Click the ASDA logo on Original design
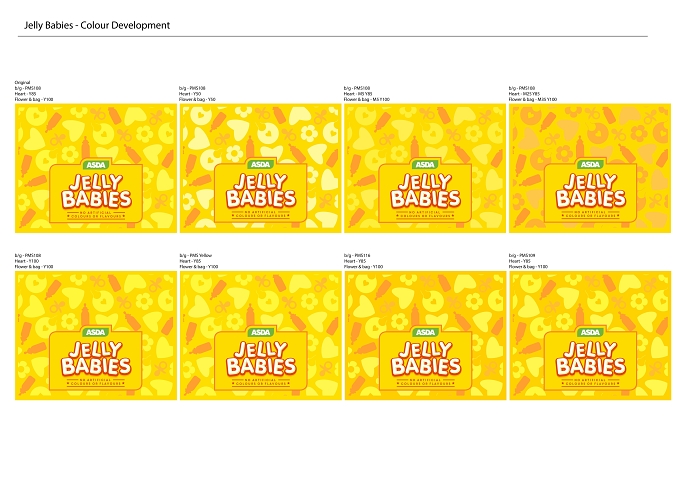The image size is (680, 481). (96, 165)
